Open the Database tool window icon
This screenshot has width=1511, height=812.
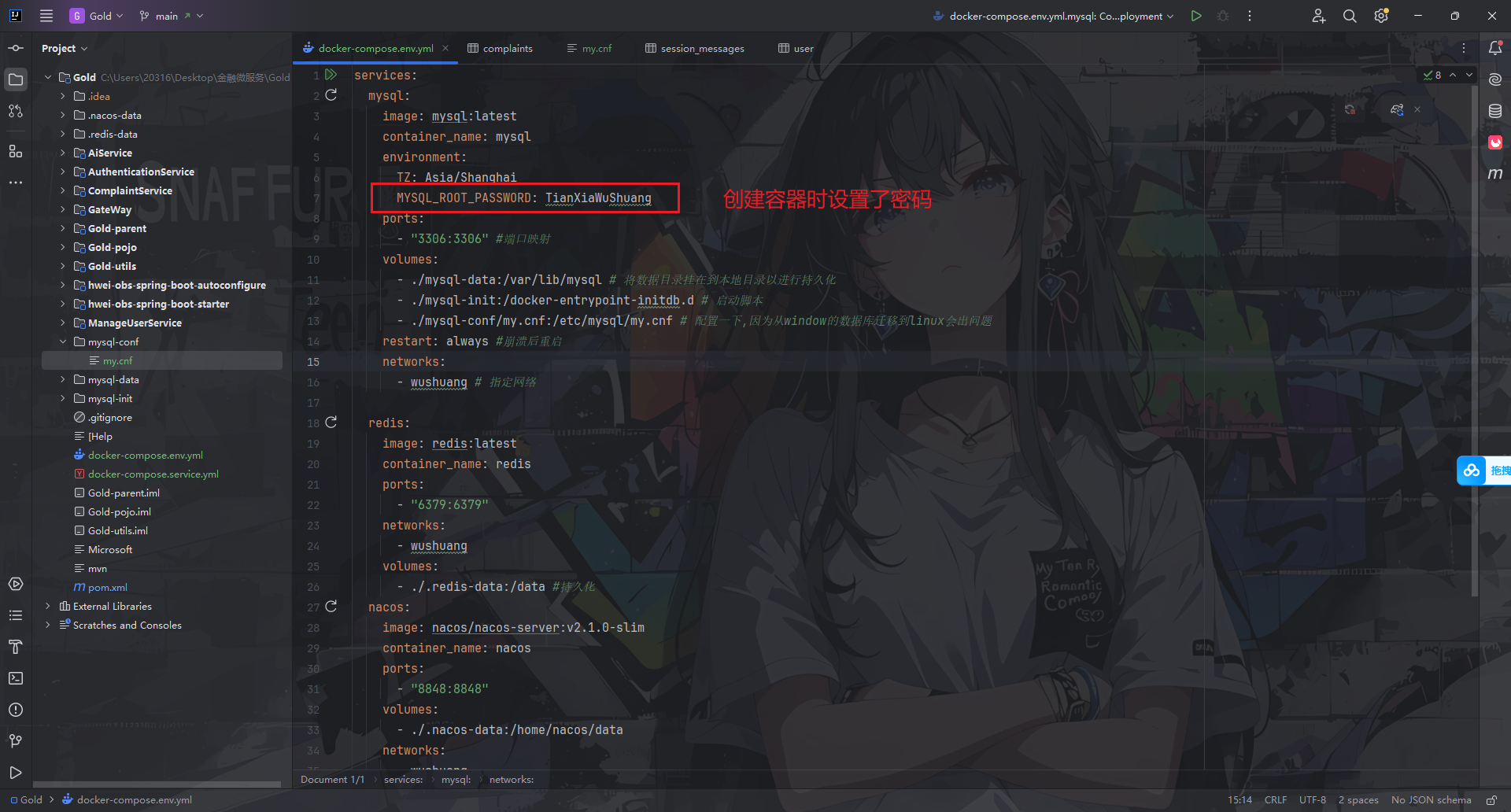pyautogui.click(x=1495, y=111)
